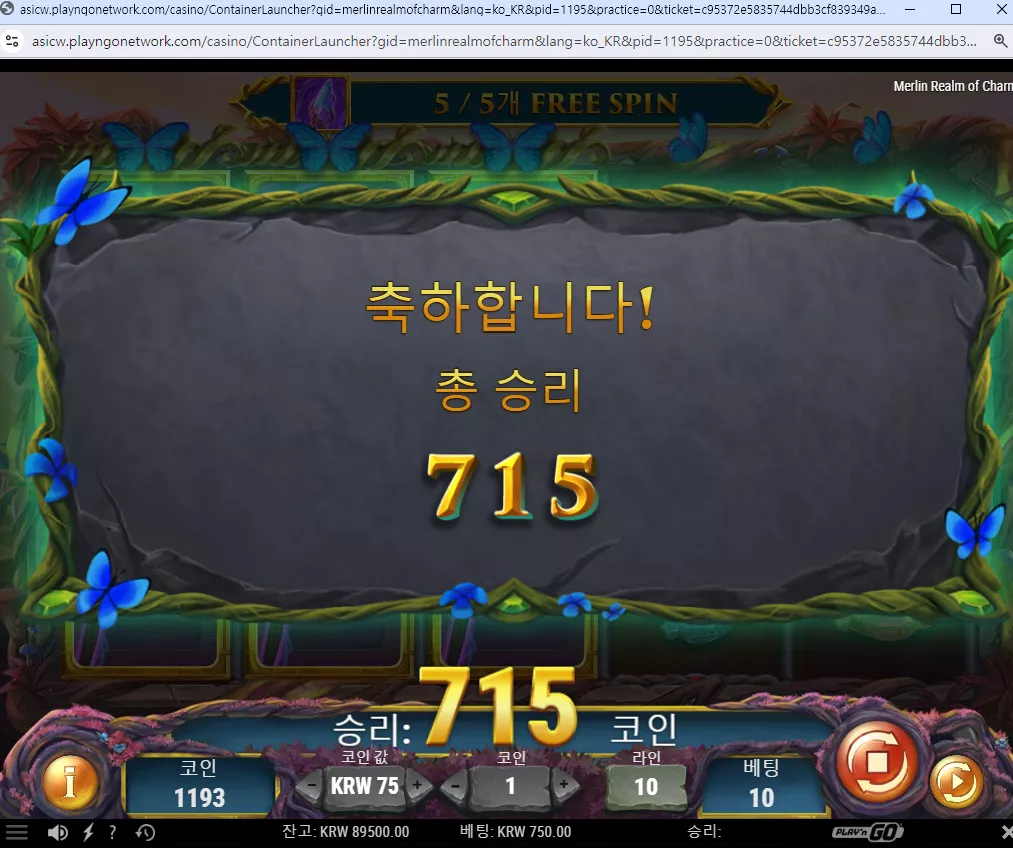Viewport: 1013px width, 848px height.
Task: Mute the game sound speaker icon
Action: [57, 832]
